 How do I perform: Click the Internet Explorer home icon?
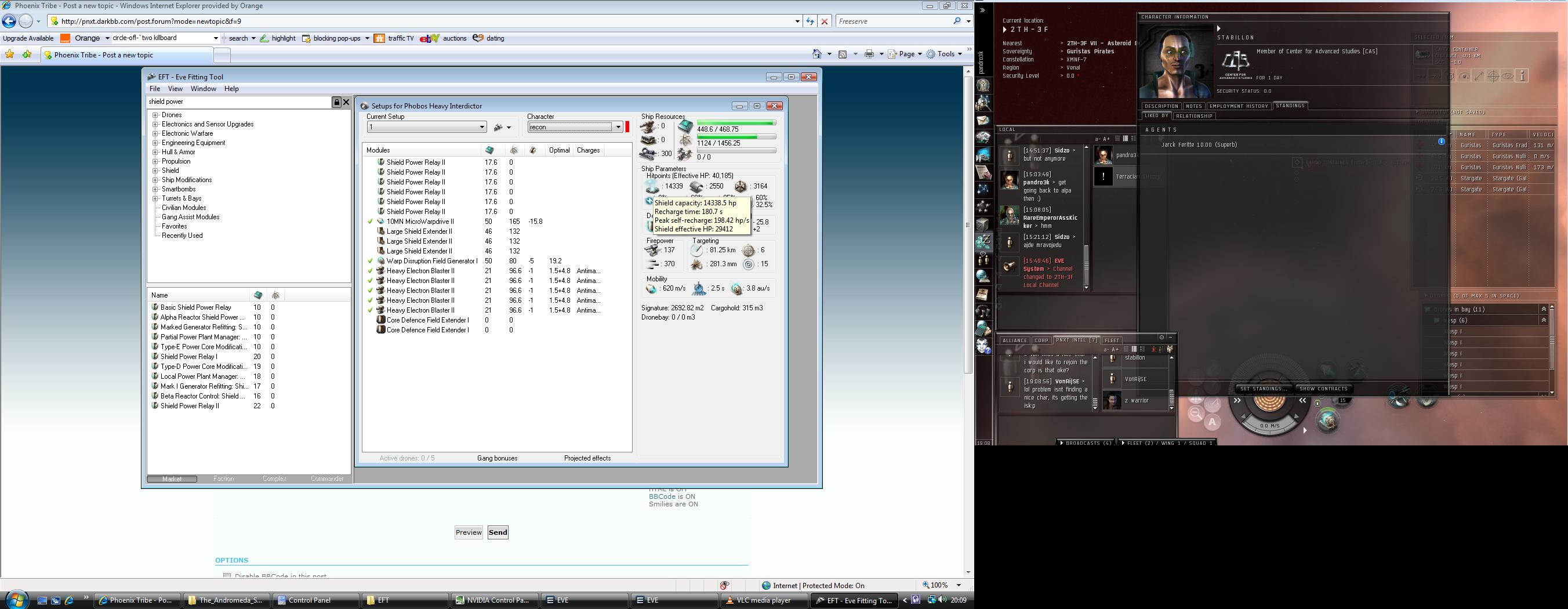pyautogui.click(x=817, y=54)
